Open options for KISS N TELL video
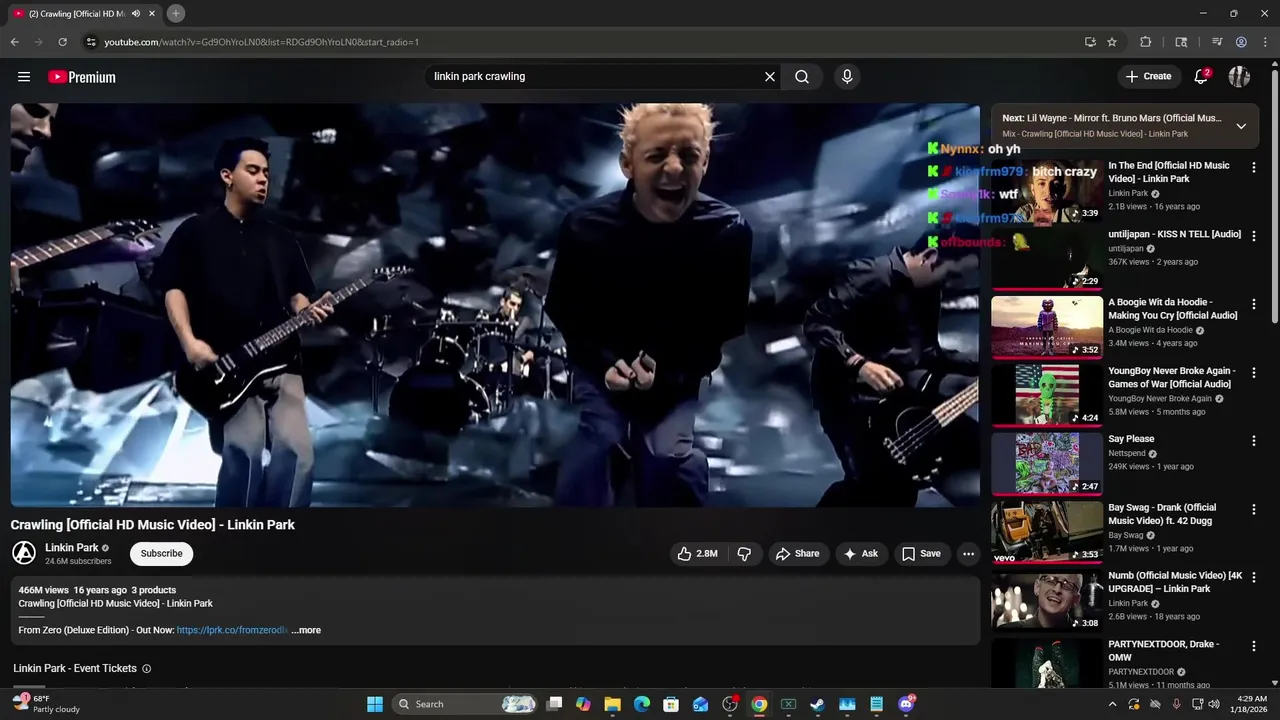Screen dimensions: 1280x720 [x=1253, y=236]
